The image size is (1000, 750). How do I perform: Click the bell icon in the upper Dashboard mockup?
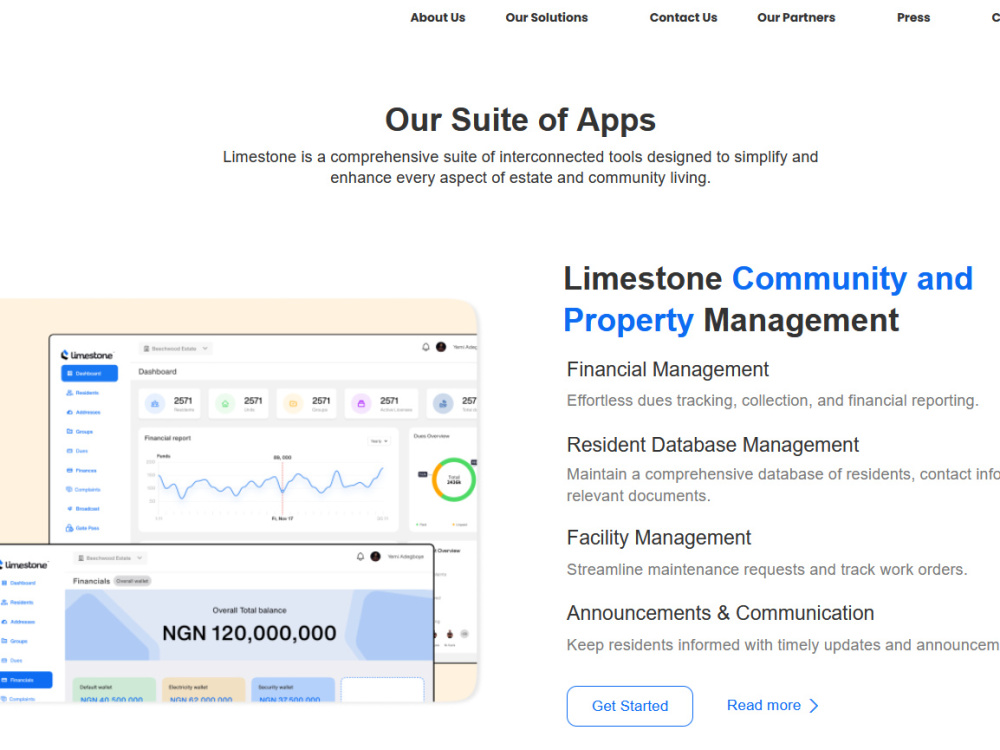point(425,347)
